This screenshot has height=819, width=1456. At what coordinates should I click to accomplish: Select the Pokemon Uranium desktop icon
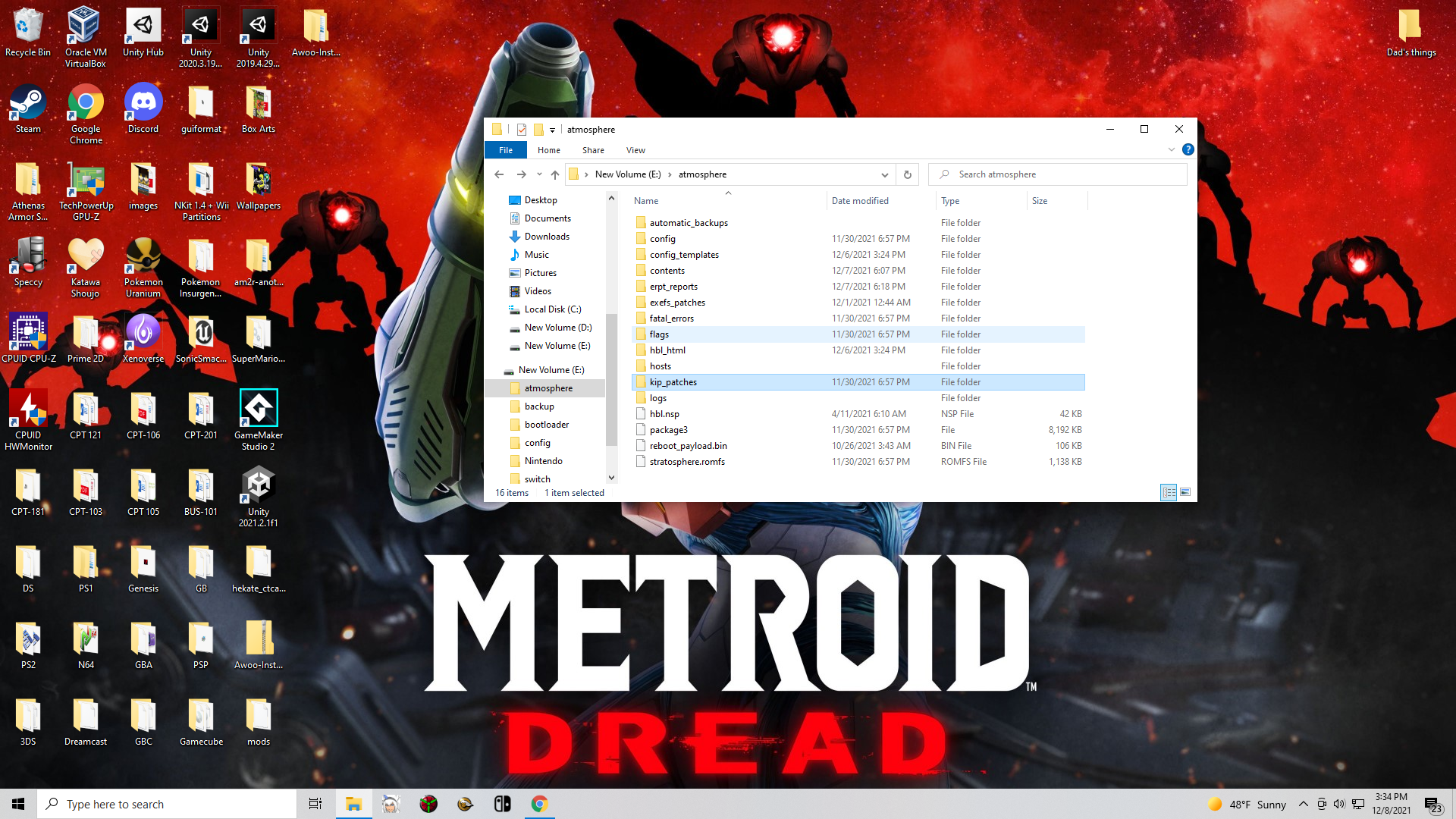(x=143, y=268)
